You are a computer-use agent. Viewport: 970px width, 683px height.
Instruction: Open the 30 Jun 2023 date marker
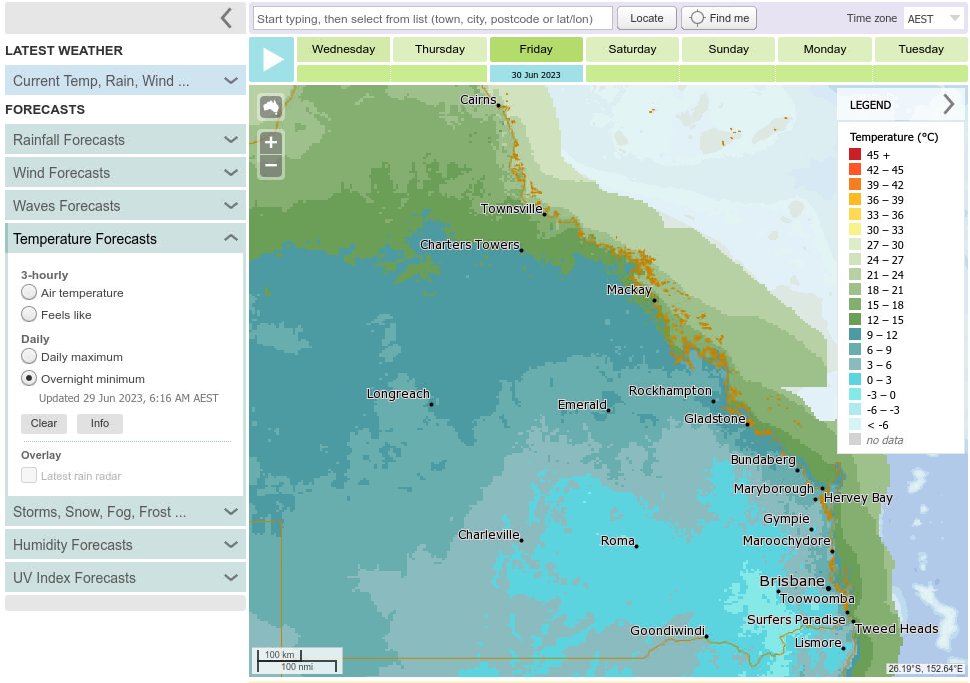point(536,73)
